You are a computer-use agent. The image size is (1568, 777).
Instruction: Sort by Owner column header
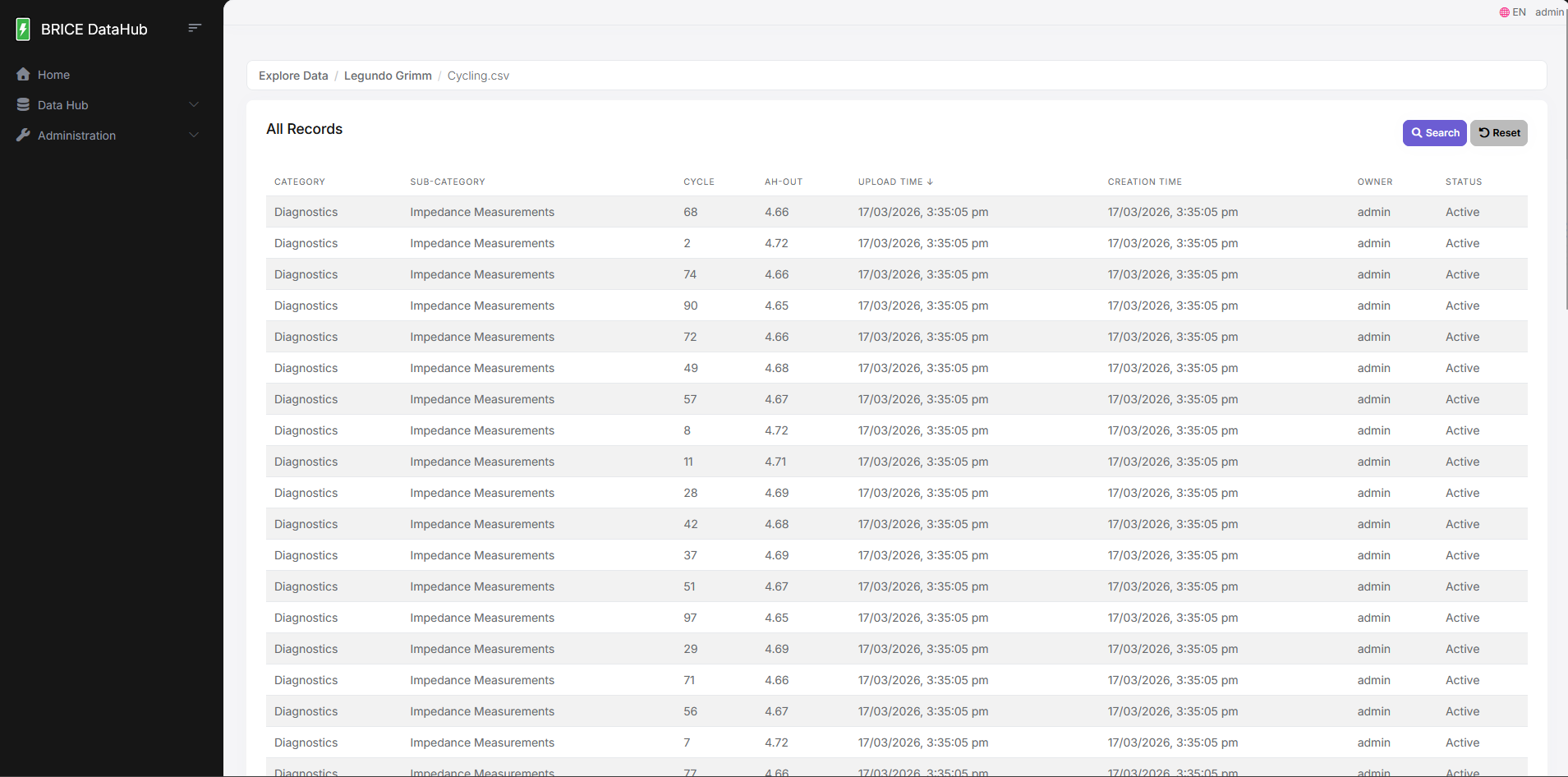(x=1375, y=182)
